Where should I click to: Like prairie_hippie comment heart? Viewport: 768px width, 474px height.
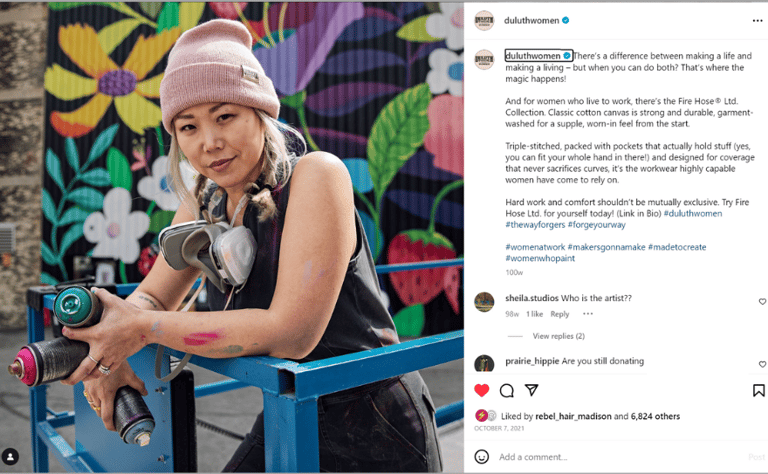point(762,364)
